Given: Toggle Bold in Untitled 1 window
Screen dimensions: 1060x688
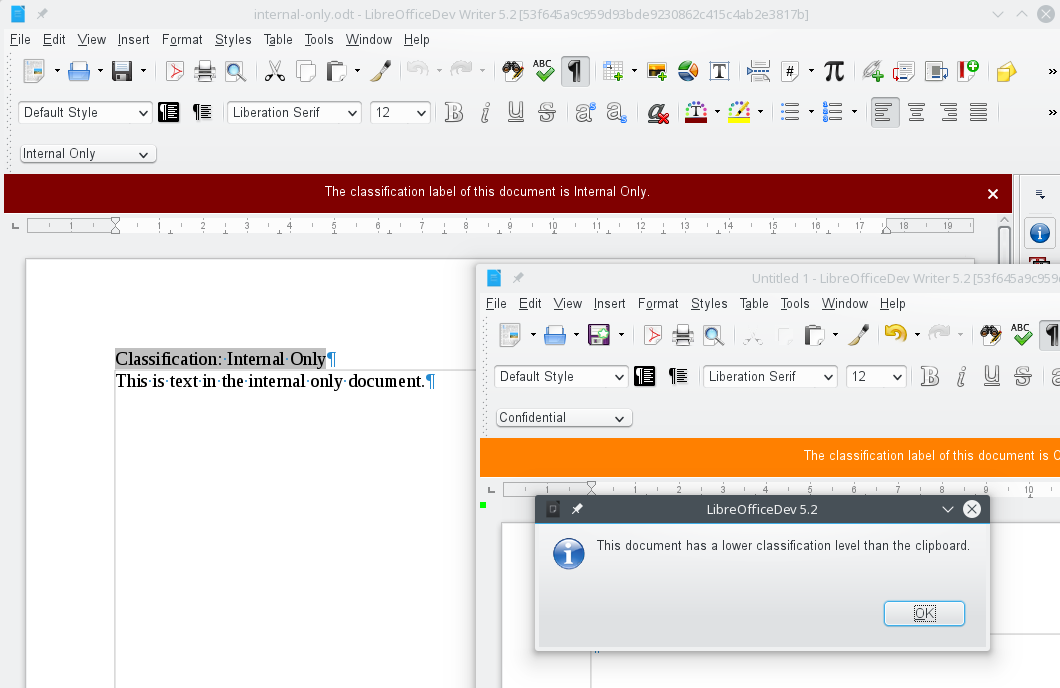Looking at the screenshot, I should [930, 376].
